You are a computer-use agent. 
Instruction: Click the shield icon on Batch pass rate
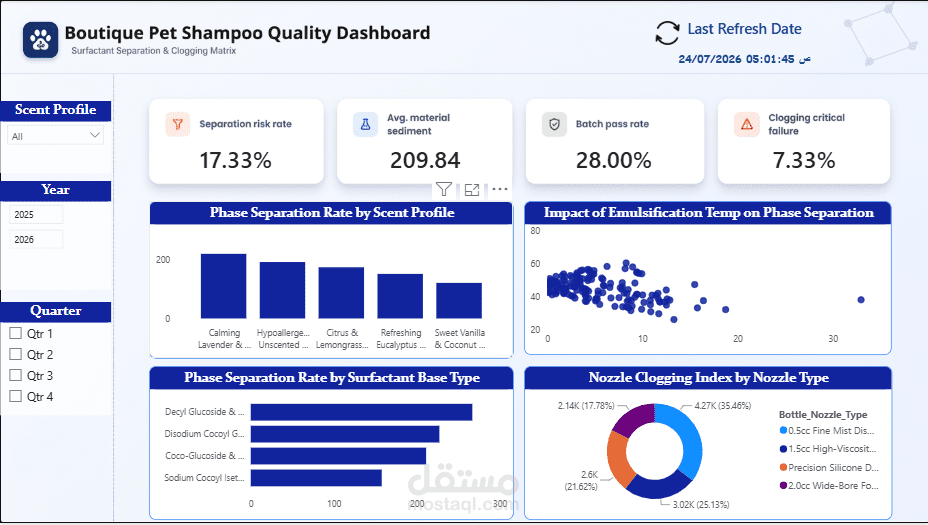tap(554, 124)
